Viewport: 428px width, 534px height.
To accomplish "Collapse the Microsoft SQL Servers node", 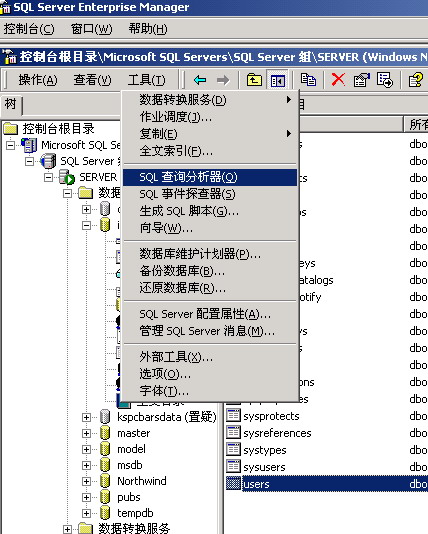I will 11,145.
